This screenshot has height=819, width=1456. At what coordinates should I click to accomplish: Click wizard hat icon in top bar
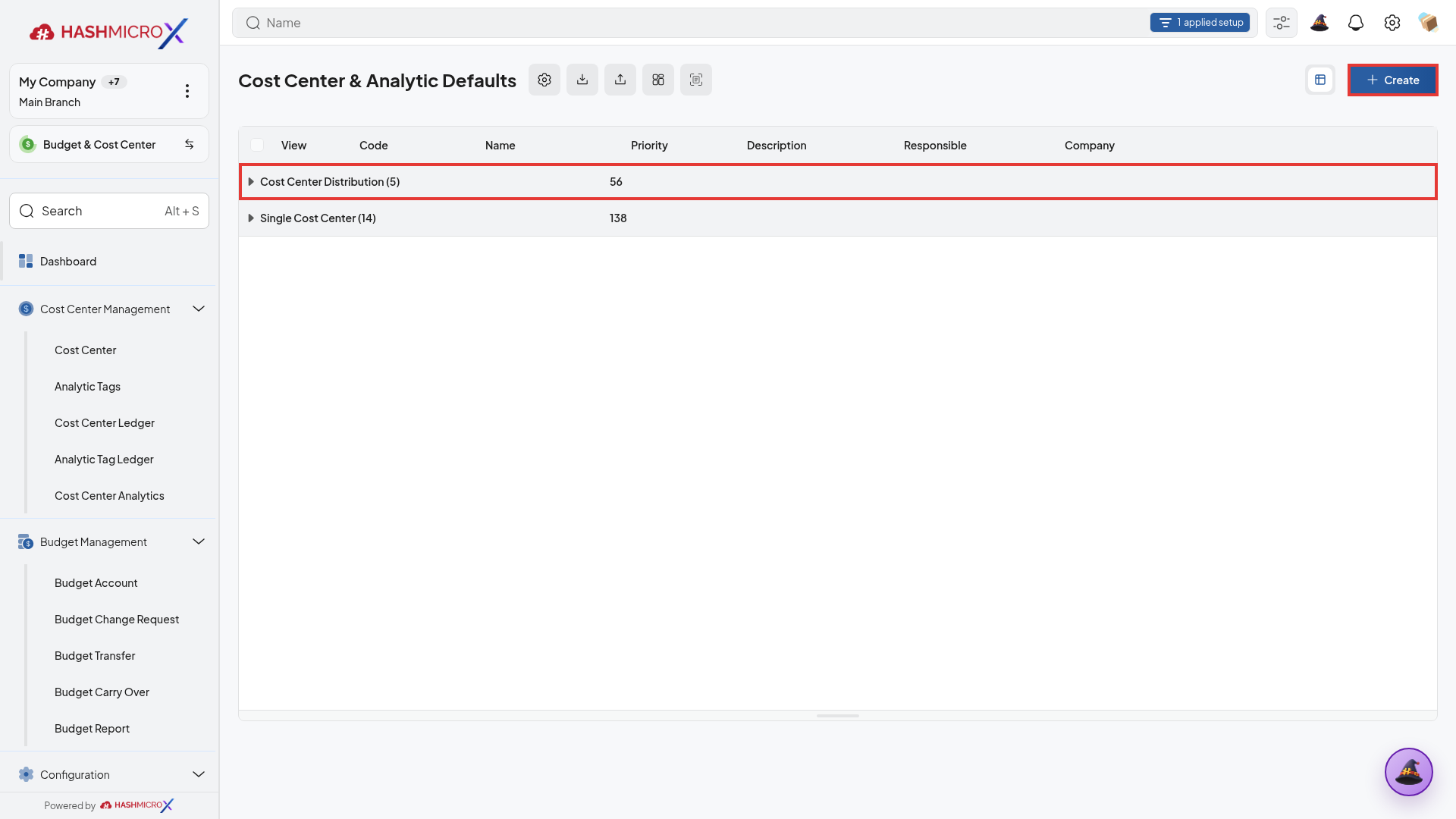tap(1319, 23)
